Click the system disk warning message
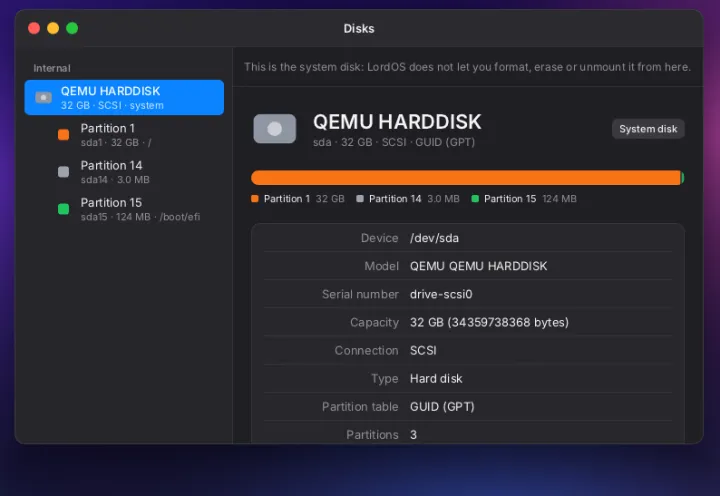Screen dimensions: 720x496 [467, 67]
